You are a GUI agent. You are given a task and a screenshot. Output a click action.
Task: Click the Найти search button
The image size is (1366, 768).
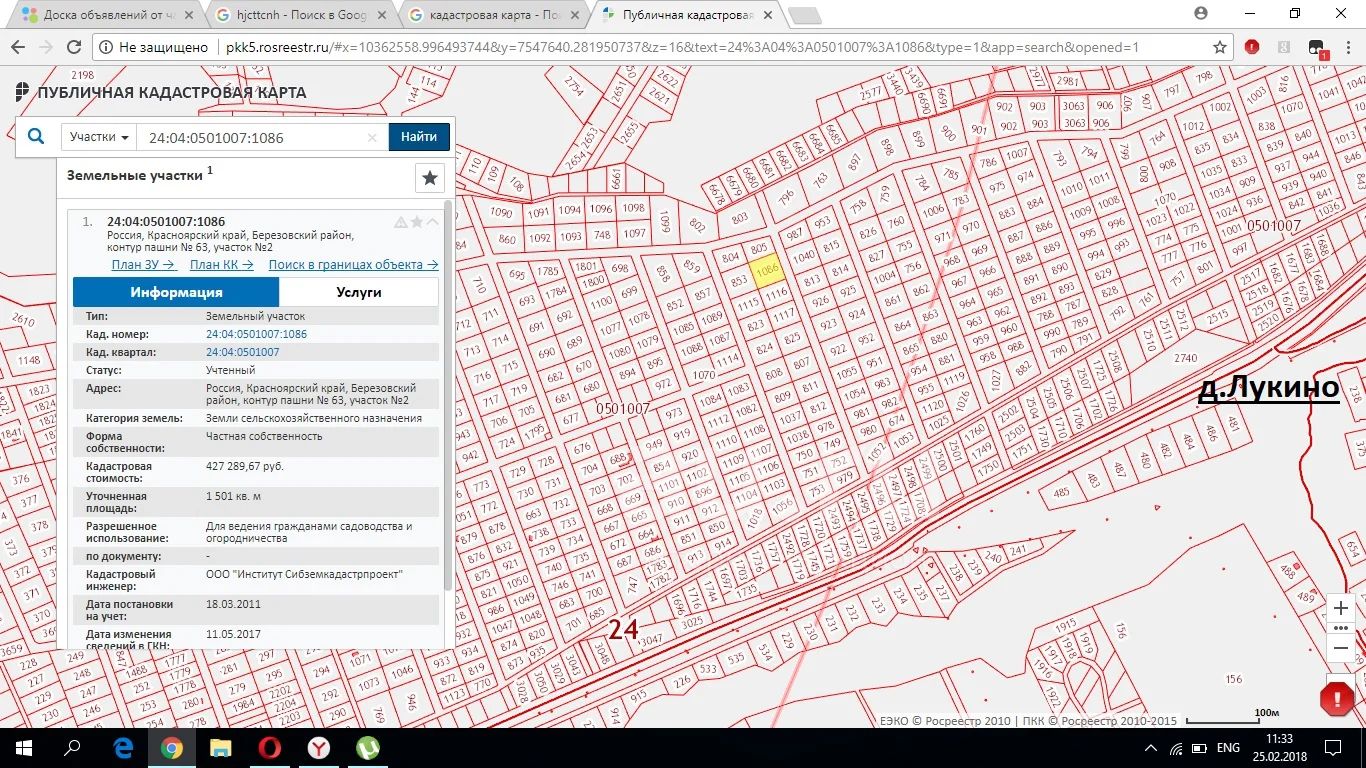[419, 137]
